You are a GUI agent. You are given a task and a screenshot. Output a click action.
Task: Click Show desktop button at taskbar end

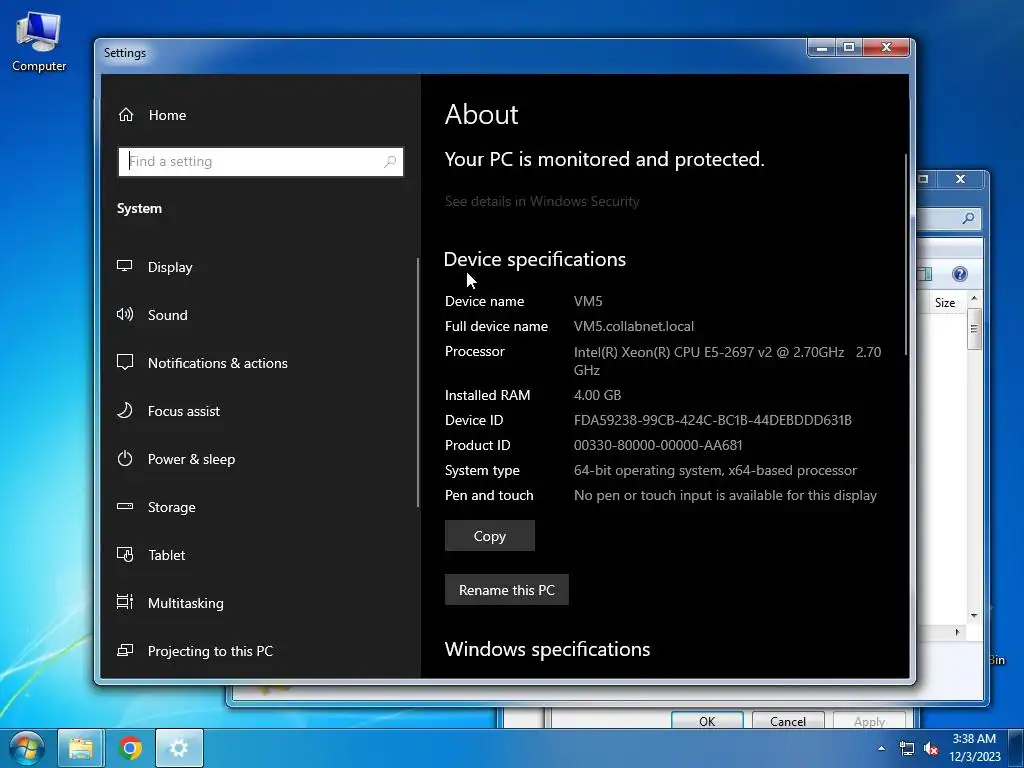point(1016,748)
